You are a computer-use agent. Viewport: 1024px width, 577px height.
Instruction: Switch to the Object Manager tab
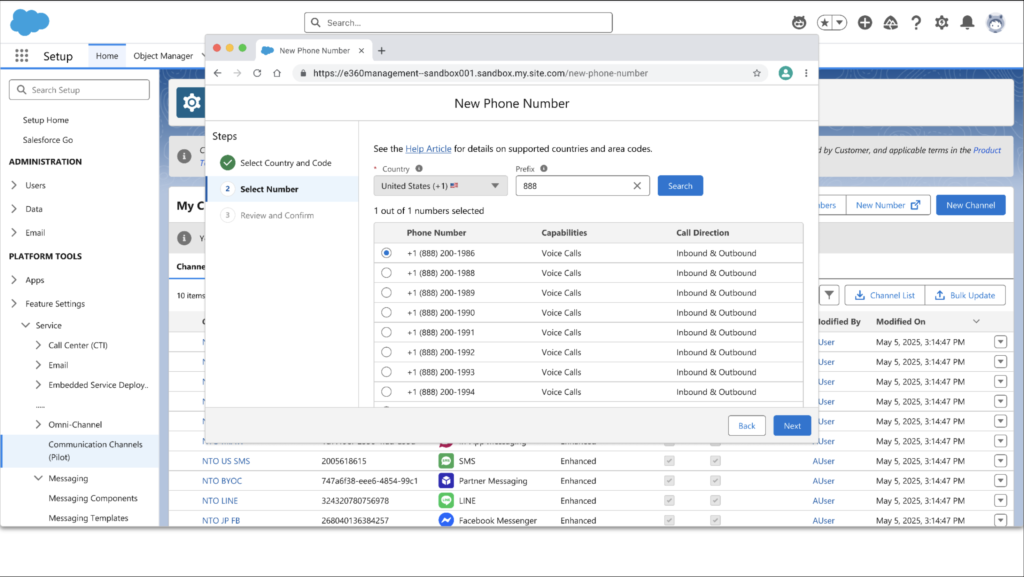tap(163, 56)
